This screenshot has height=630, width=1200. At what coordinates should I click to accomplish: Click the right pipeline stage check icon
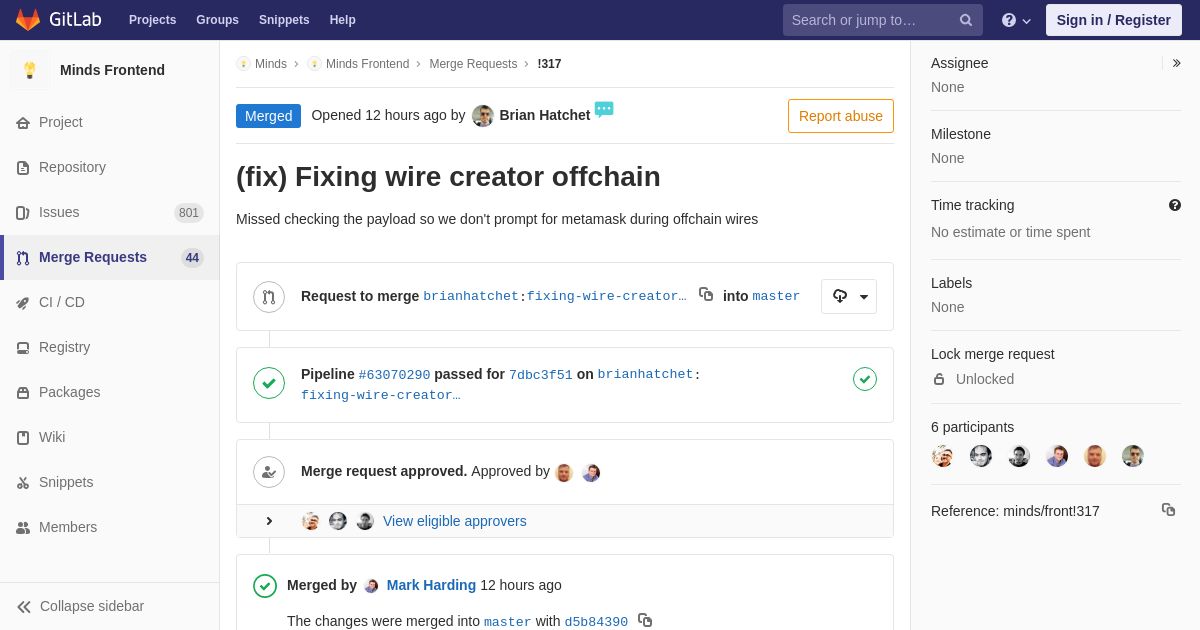[x=865, y=379]
